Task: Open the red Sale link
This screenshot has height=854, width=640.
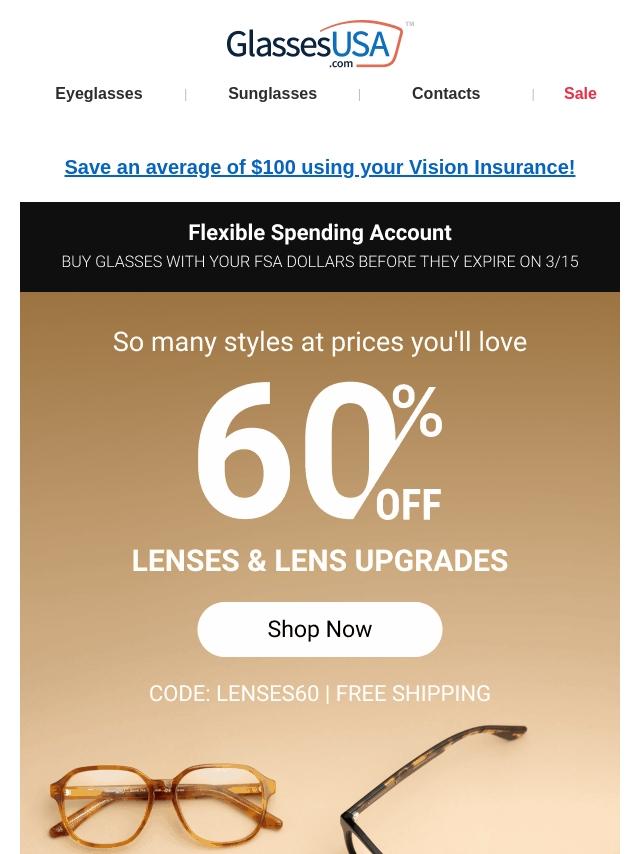Action: [580, 94]
